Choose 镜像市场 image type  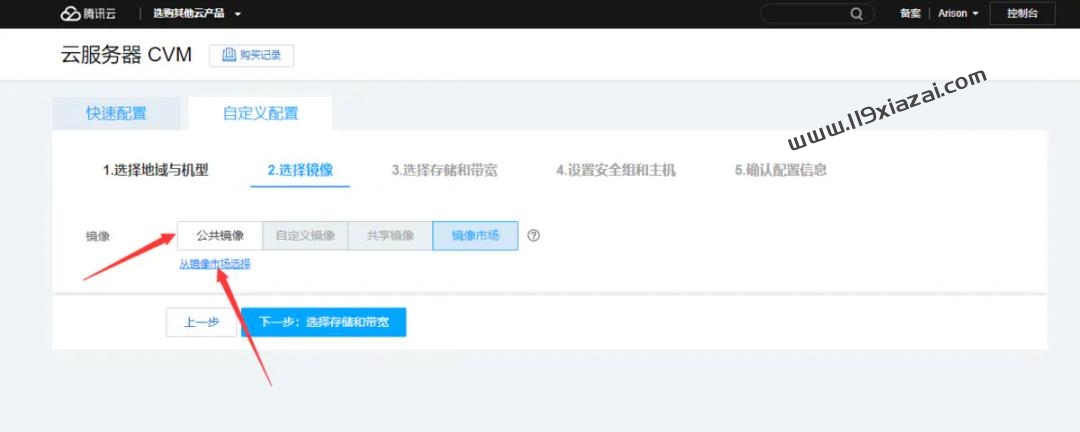click(x=475, y=236)
